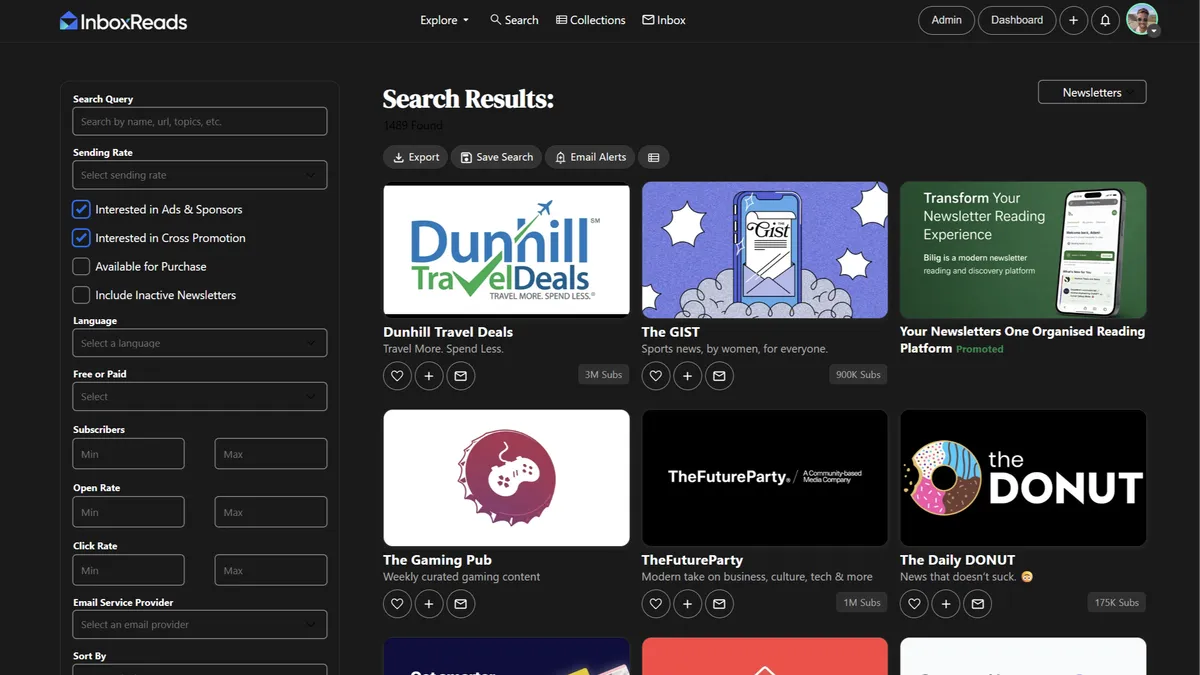1200x675 pixels.
Task: Favorite The Daily DONUT with heart icon
Action: [x=914, y=604]
